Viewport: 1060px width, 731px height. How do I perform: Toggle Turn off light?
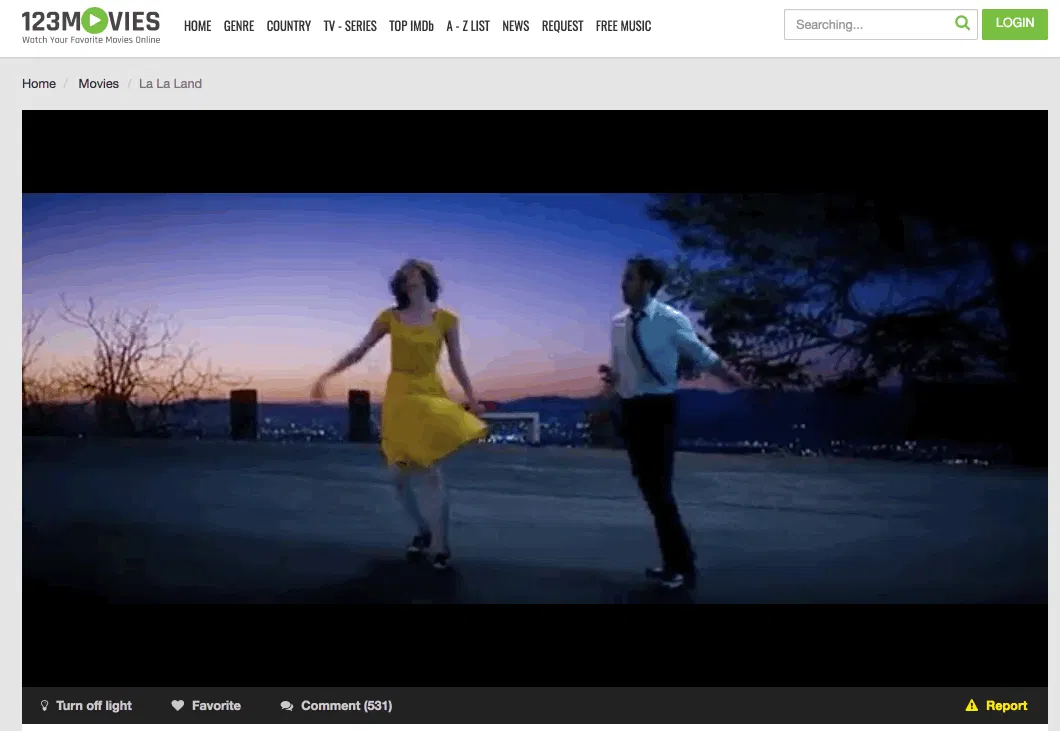click(94, 705)
